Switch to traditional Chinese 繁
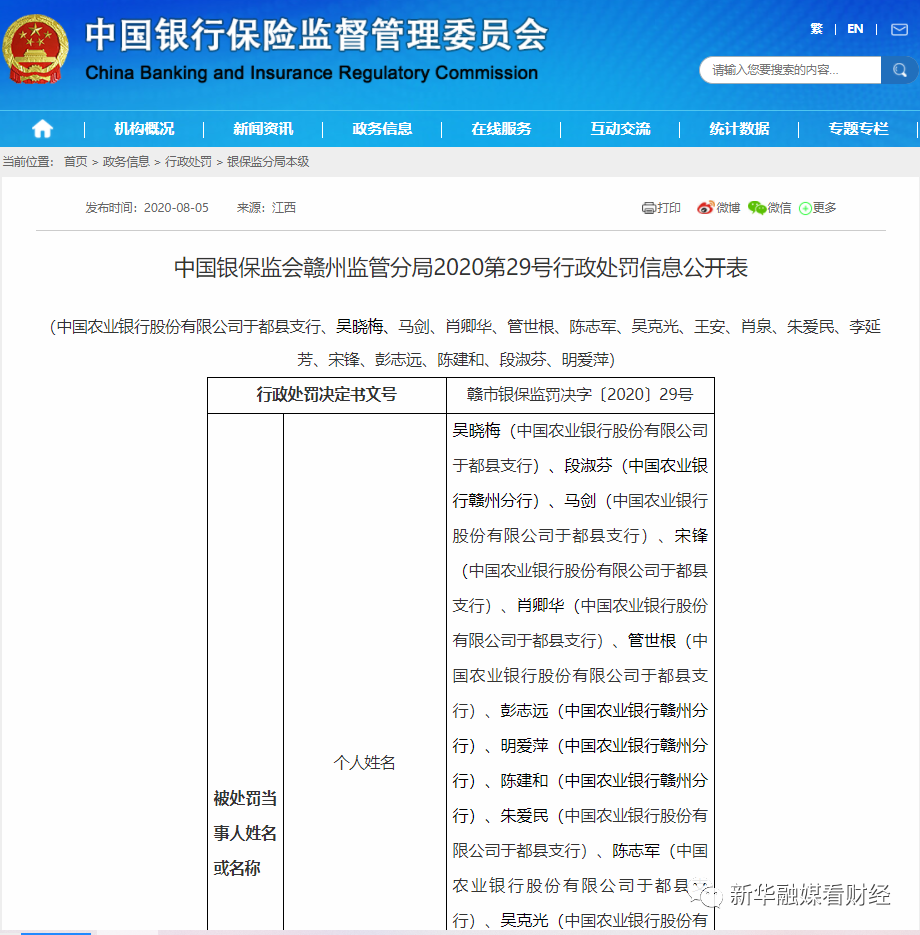The image size is (920, 935). point(816,29)
